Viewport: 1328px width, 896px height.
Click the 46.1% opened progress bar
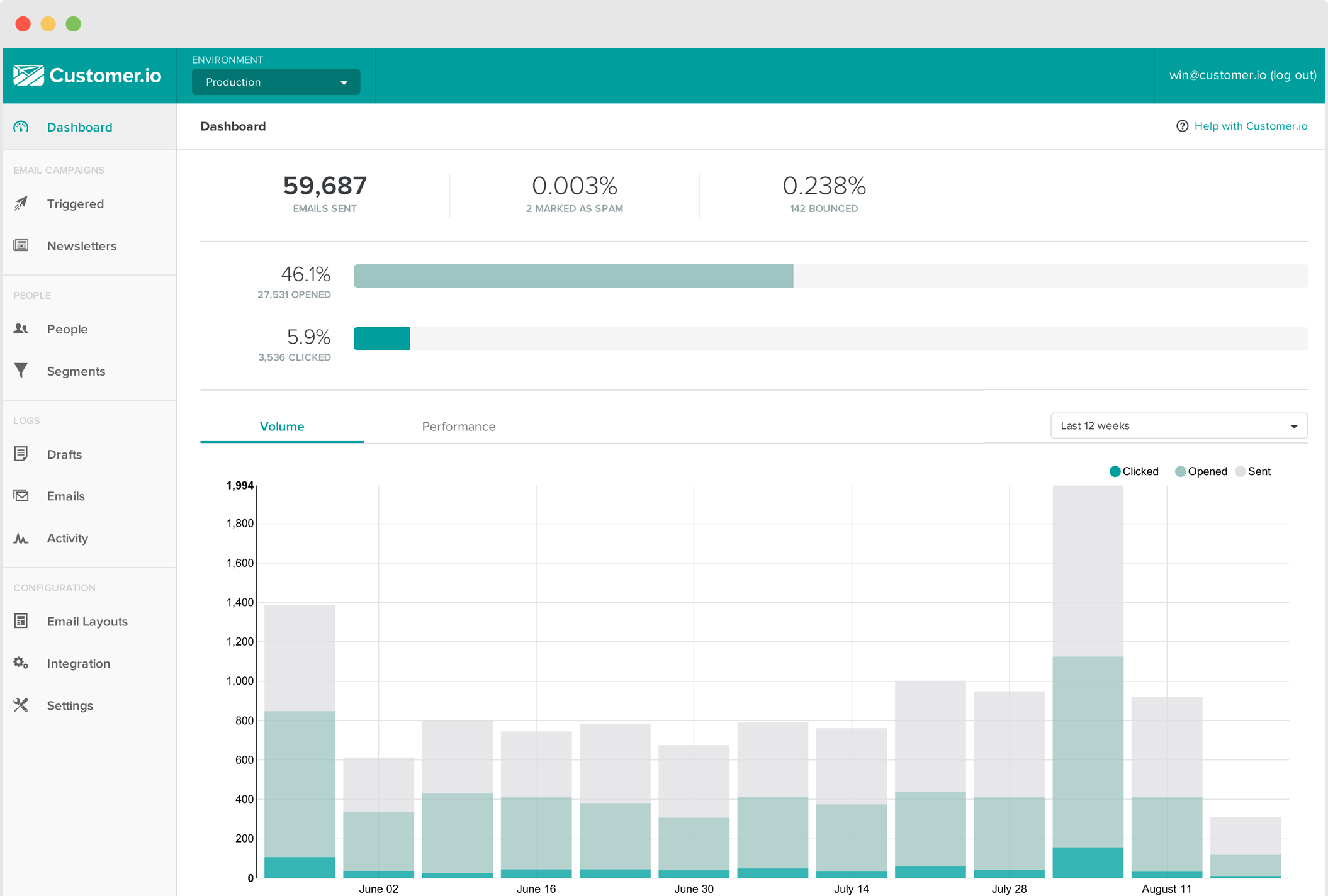pyautogui.click(x=573, y=276)
